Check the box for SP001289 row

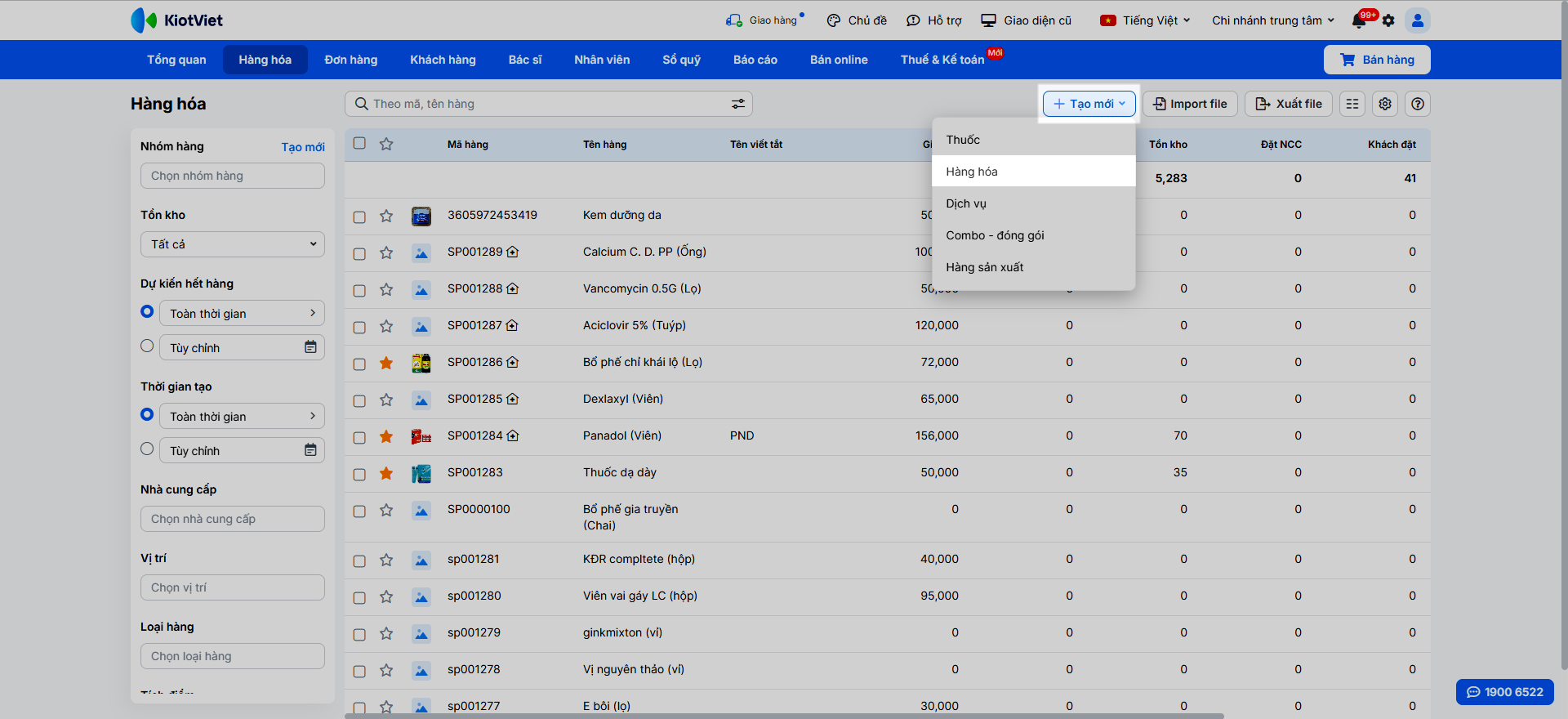(359, 253)
